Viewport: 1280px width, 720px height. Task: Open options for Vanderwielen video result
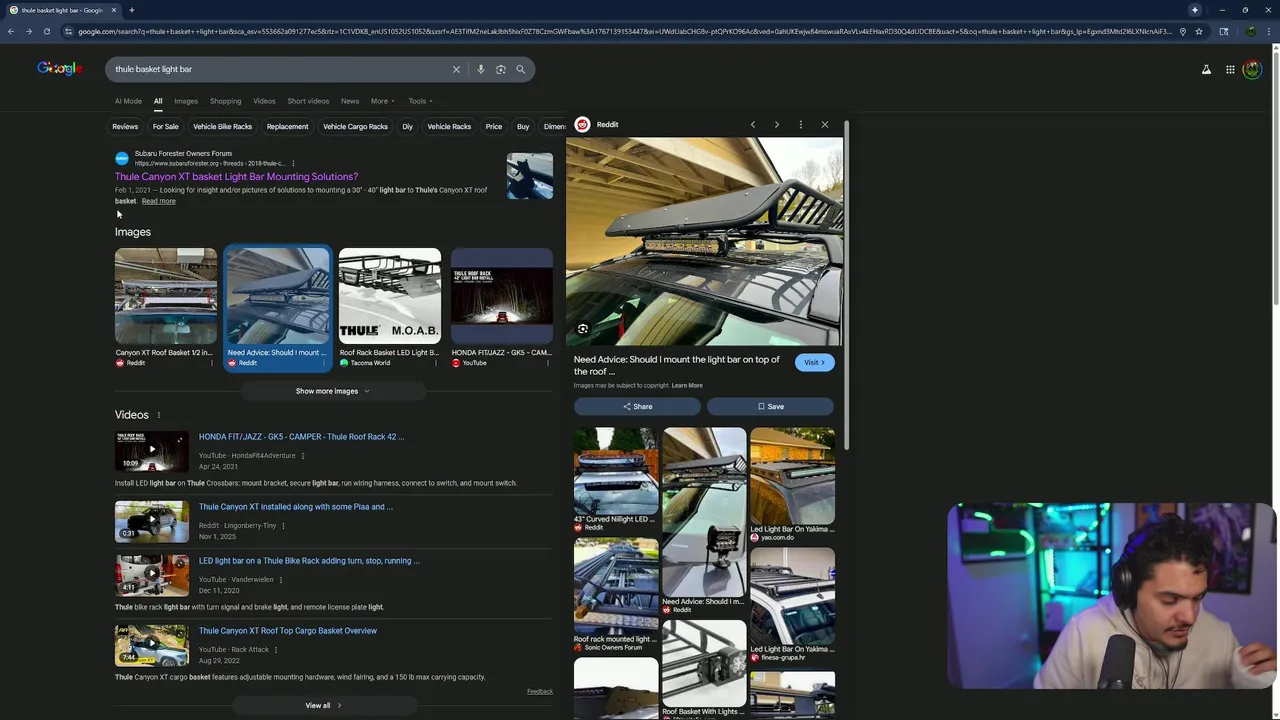(281, 580)
